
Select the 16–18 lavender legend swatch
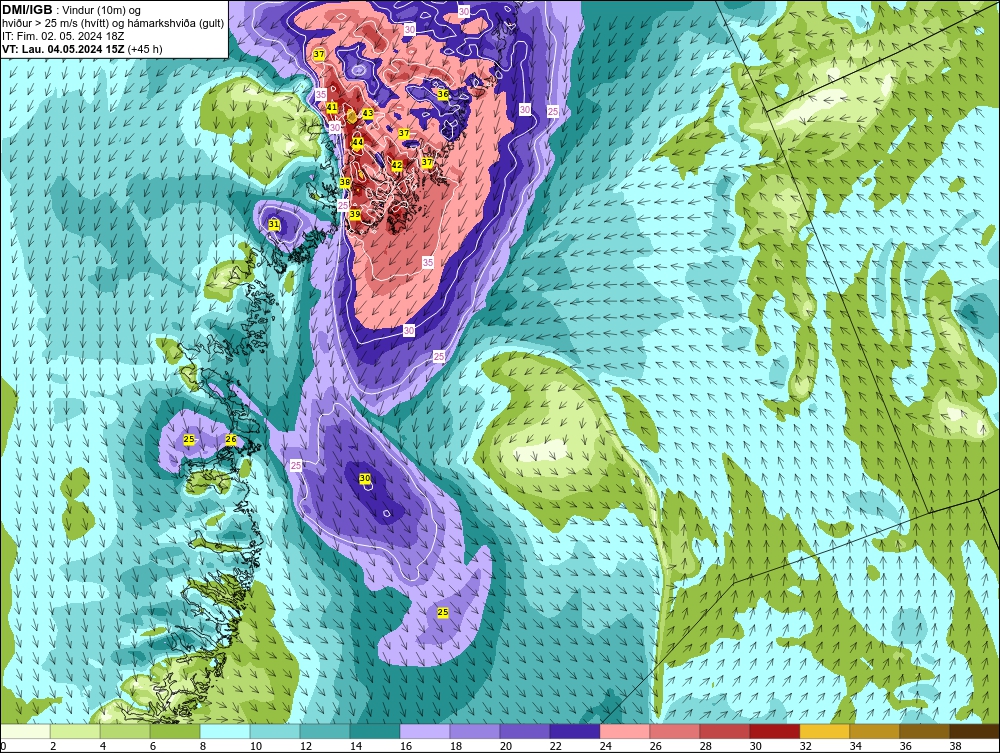point(425,731)
